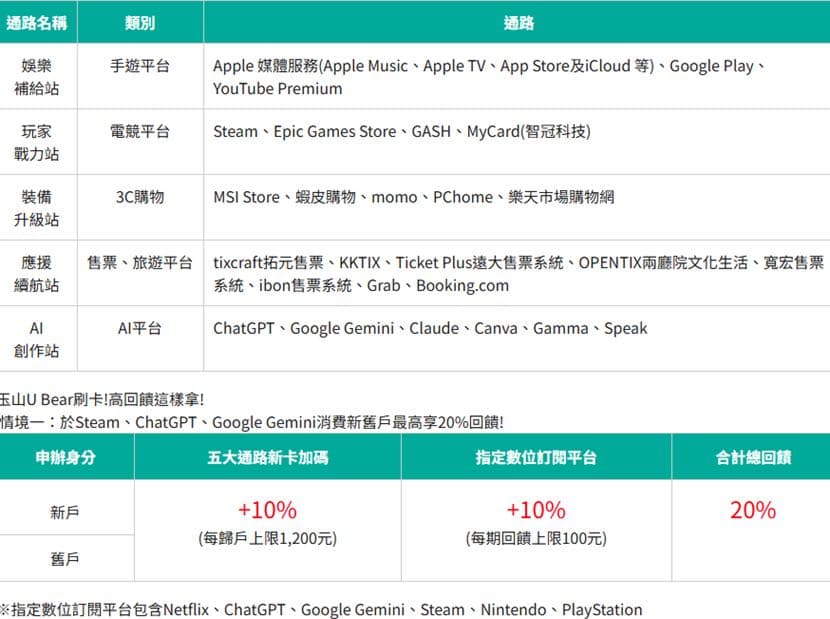Click the 通路名稱 column header

click(37, 23)
